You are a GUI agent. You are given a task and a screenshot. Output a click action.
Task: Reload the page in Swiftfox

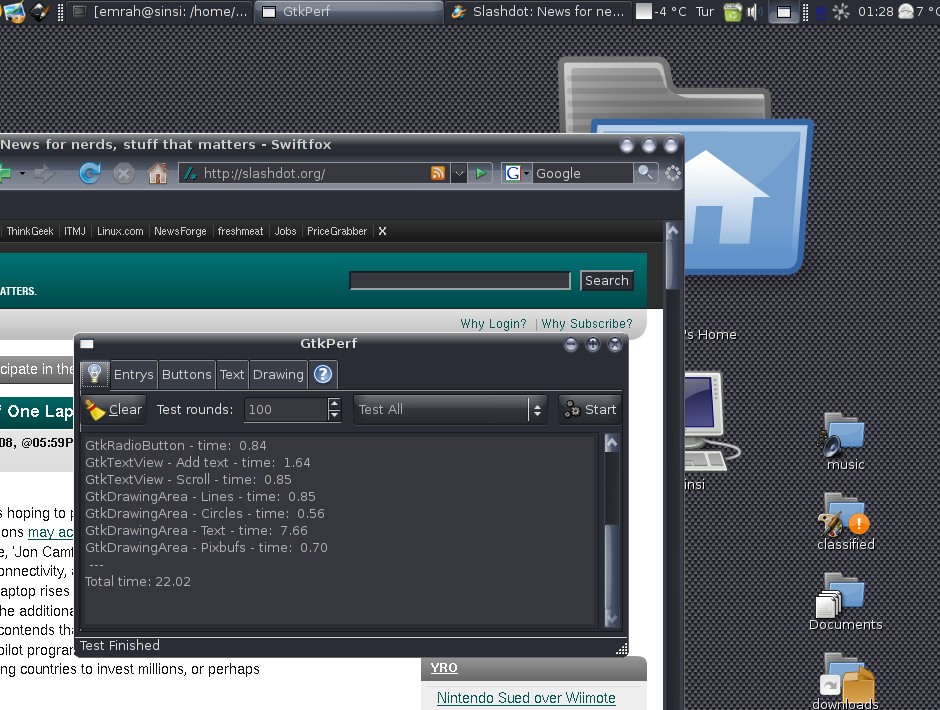coord(90,174)
